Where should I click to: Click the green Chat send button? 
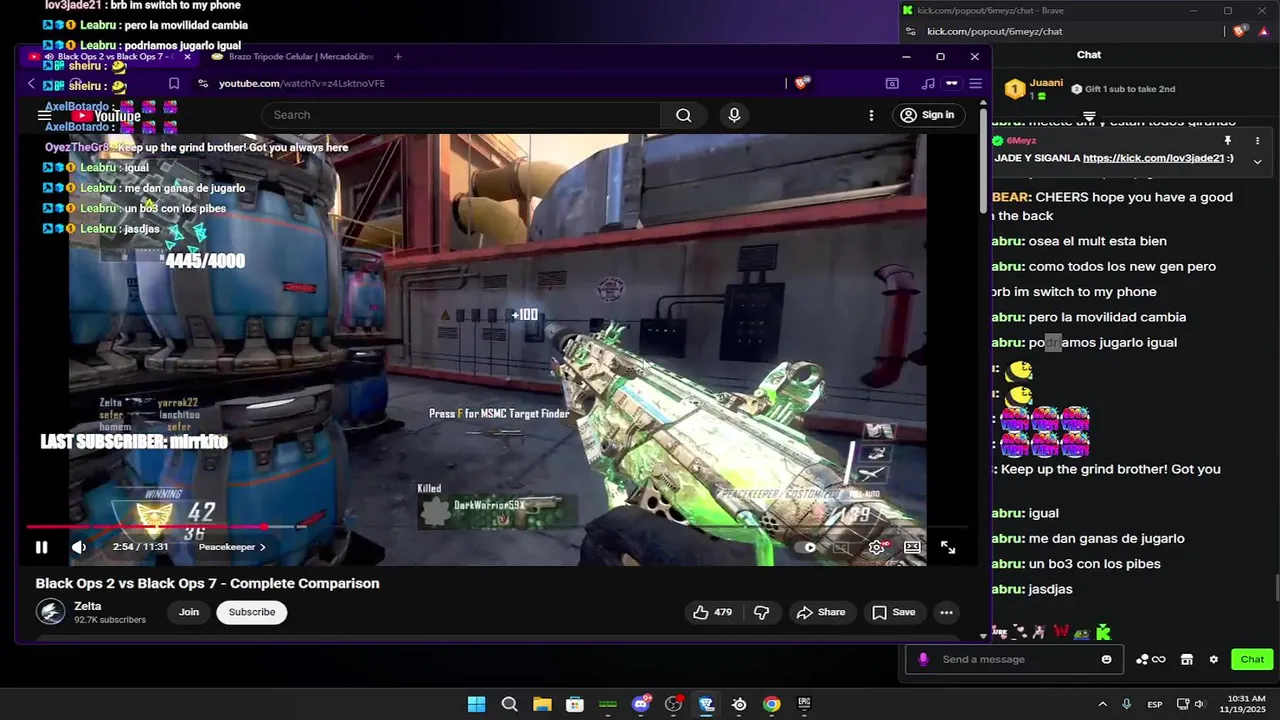click(1252, 659)
